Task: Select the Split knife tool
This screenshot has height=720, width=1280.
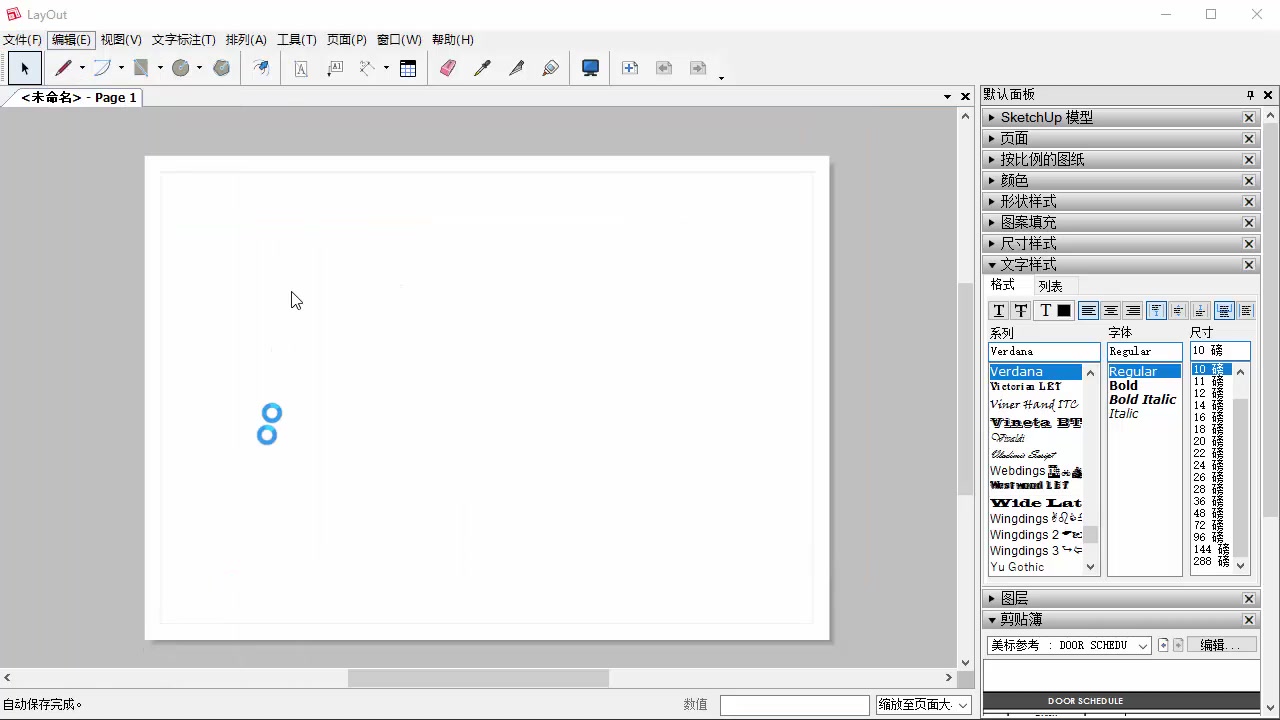Action: pos(516,68)
